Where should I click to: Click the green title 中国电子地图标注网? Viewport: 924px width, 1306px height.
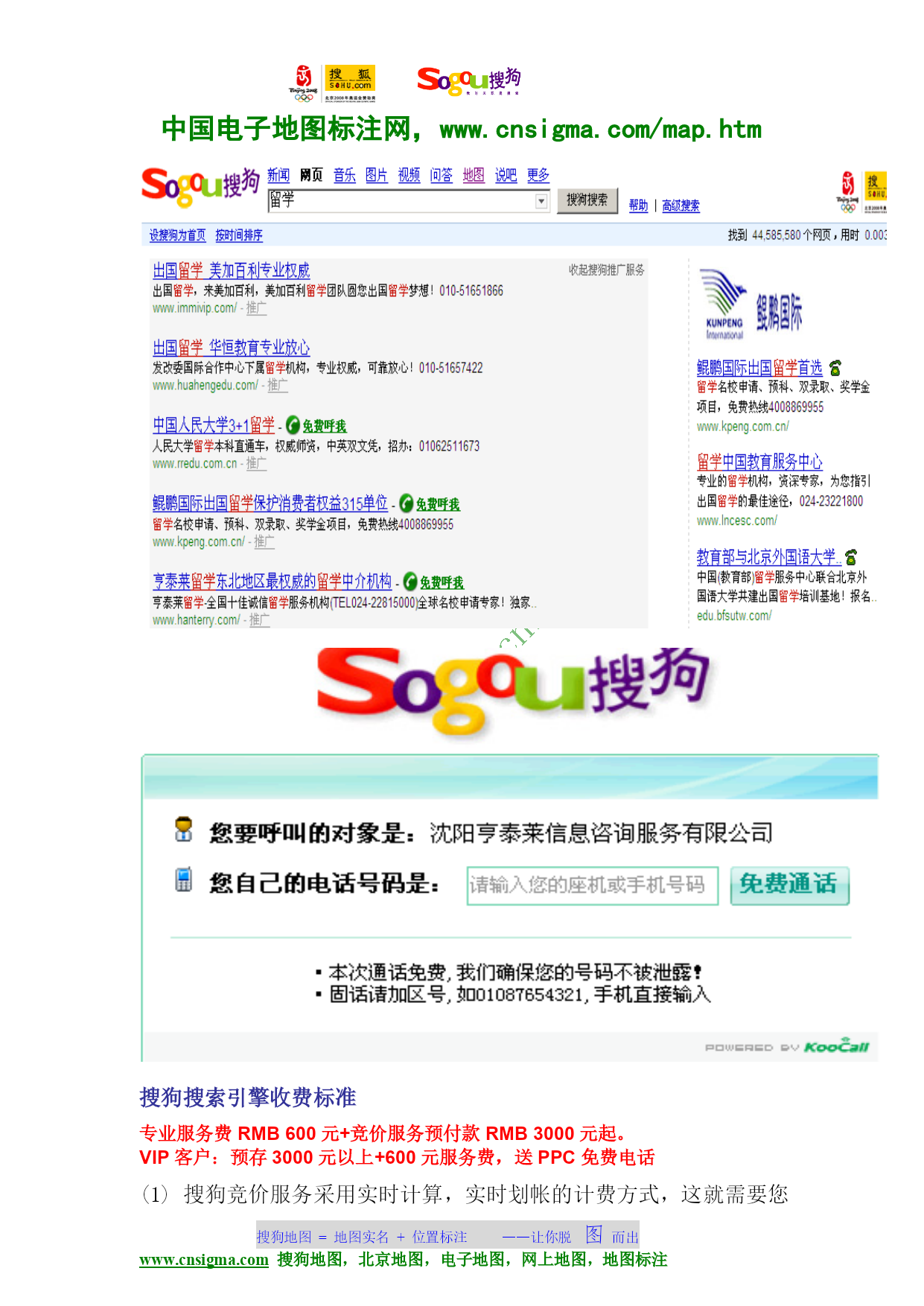coord(286,129)
